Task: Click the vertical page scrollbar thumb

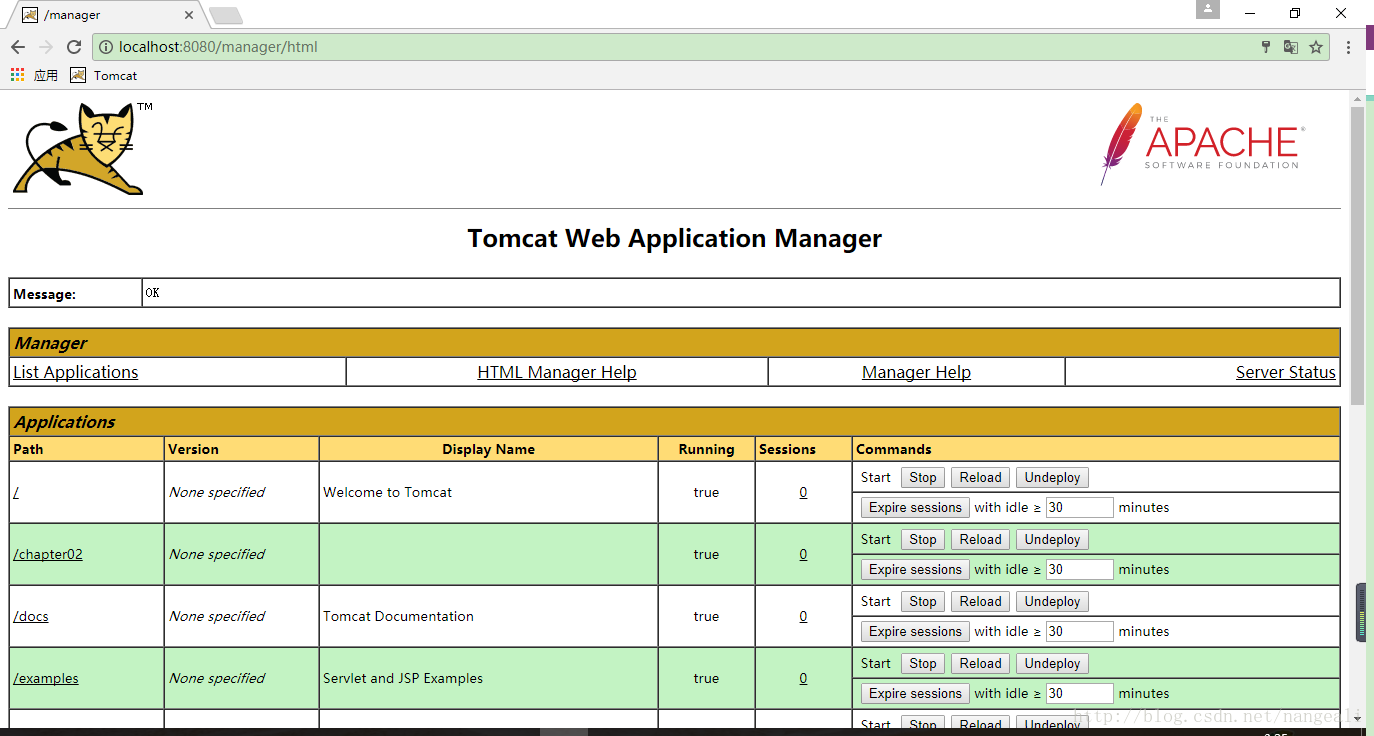Action: [1357, 255]
